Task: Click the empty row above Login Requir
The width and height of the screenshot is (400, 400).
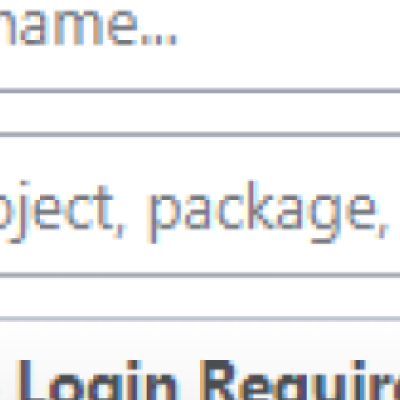Action: [x=200, y=297]
